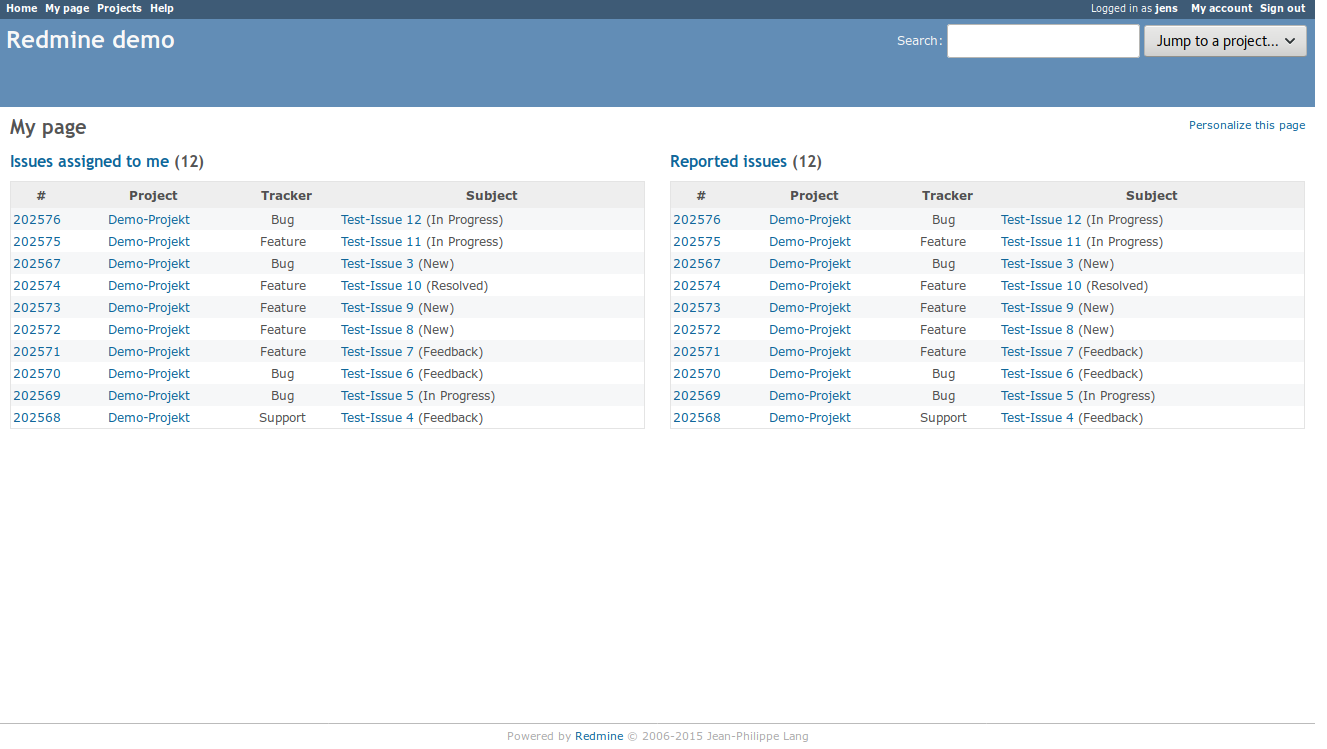Click the Redmine demo title
Viewport: 1327px width, 749px height.
click(x=91, y=40)
